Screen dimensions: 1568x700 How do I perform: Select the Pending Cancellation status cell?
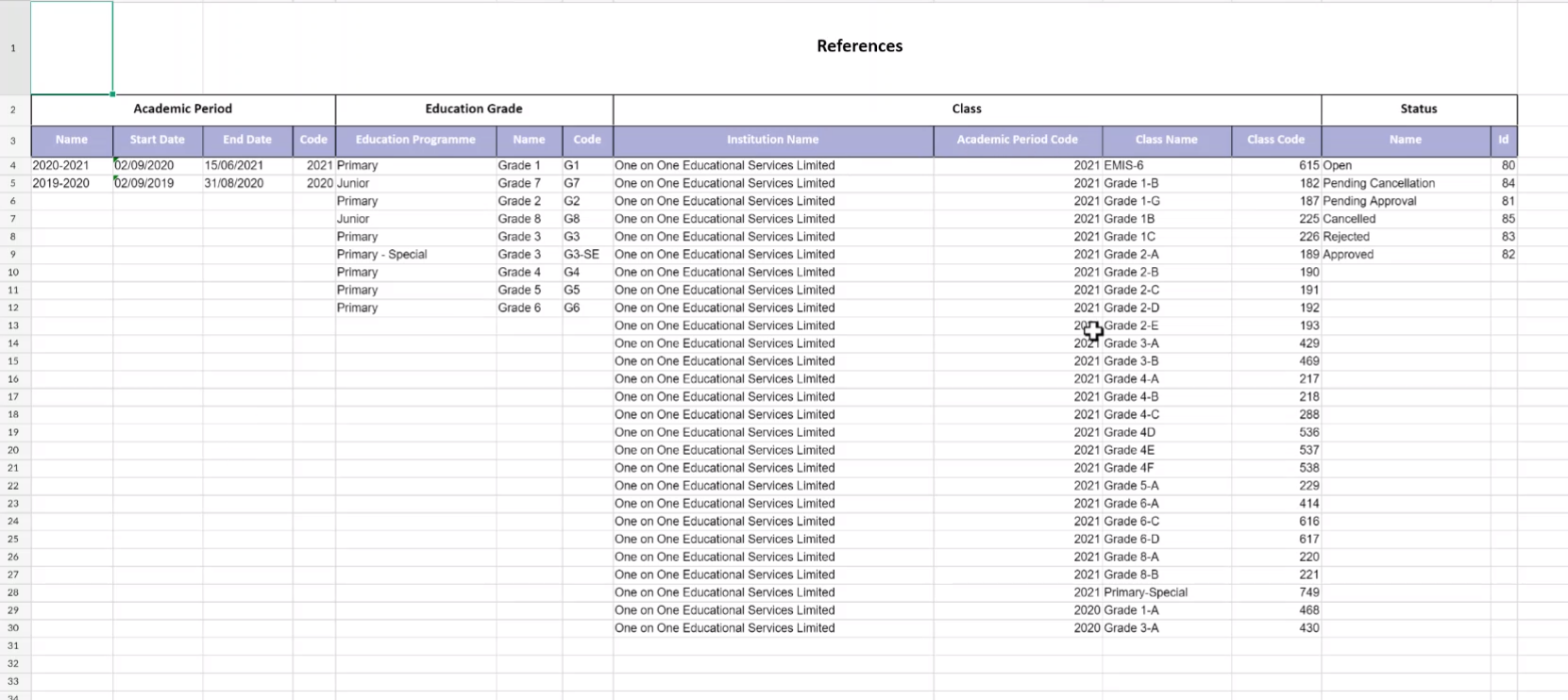pos(1406,183)
